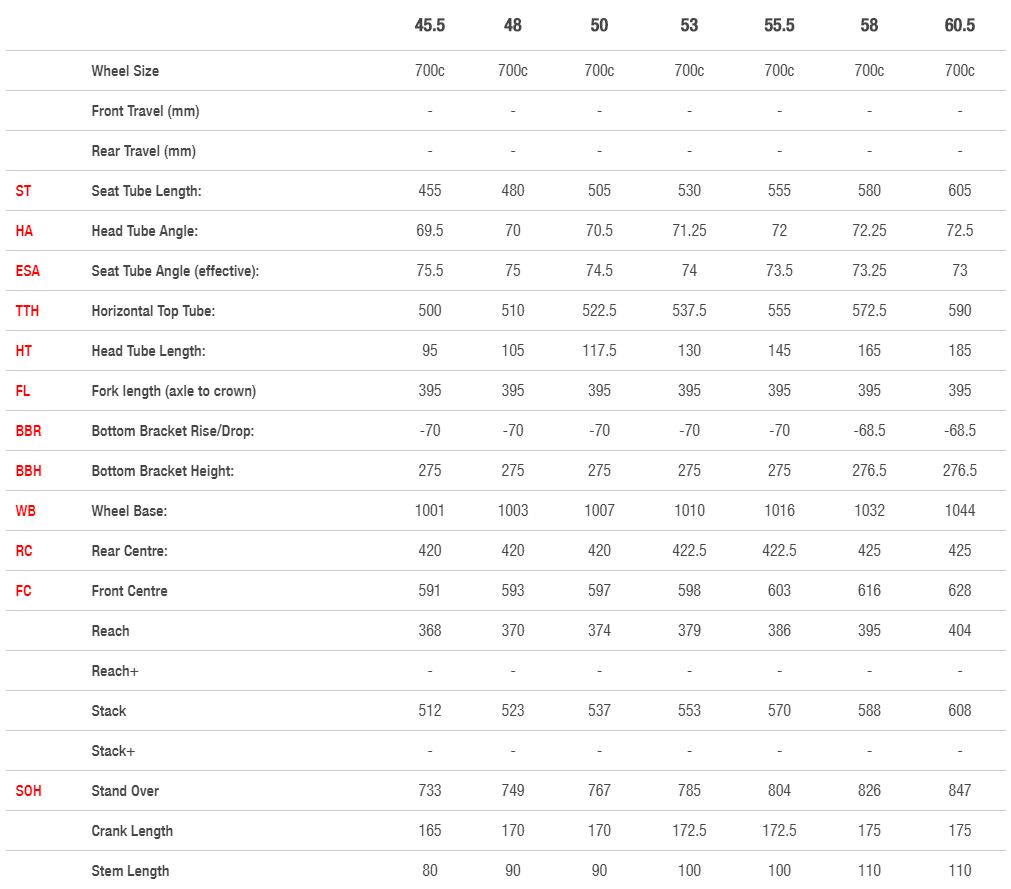The image size is (1011, 889).
Task: Select the Bottom Bracket Height row label
Action: pos(163,471)
